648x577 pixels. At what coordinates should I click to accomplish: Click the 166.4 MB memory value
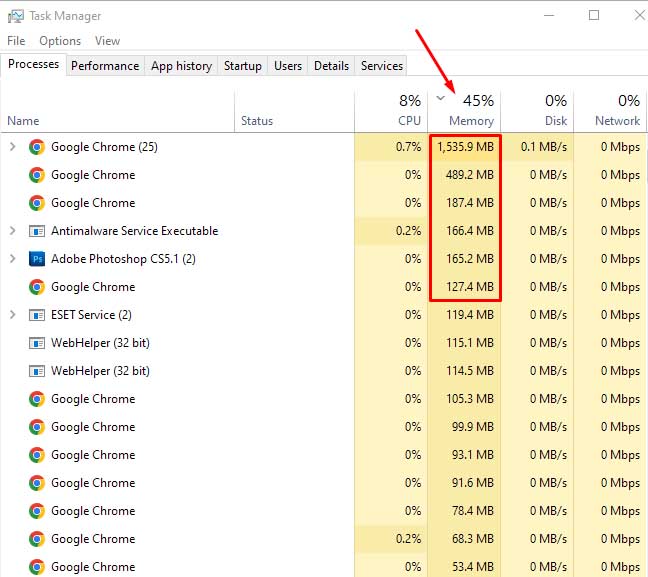(x=469, y=231)
